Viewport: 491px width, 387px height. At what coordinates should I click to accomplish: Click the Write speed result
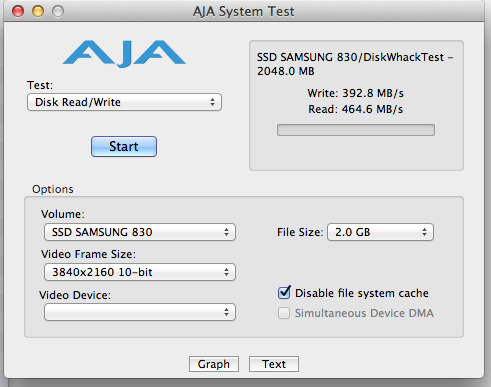click(355, 93)
